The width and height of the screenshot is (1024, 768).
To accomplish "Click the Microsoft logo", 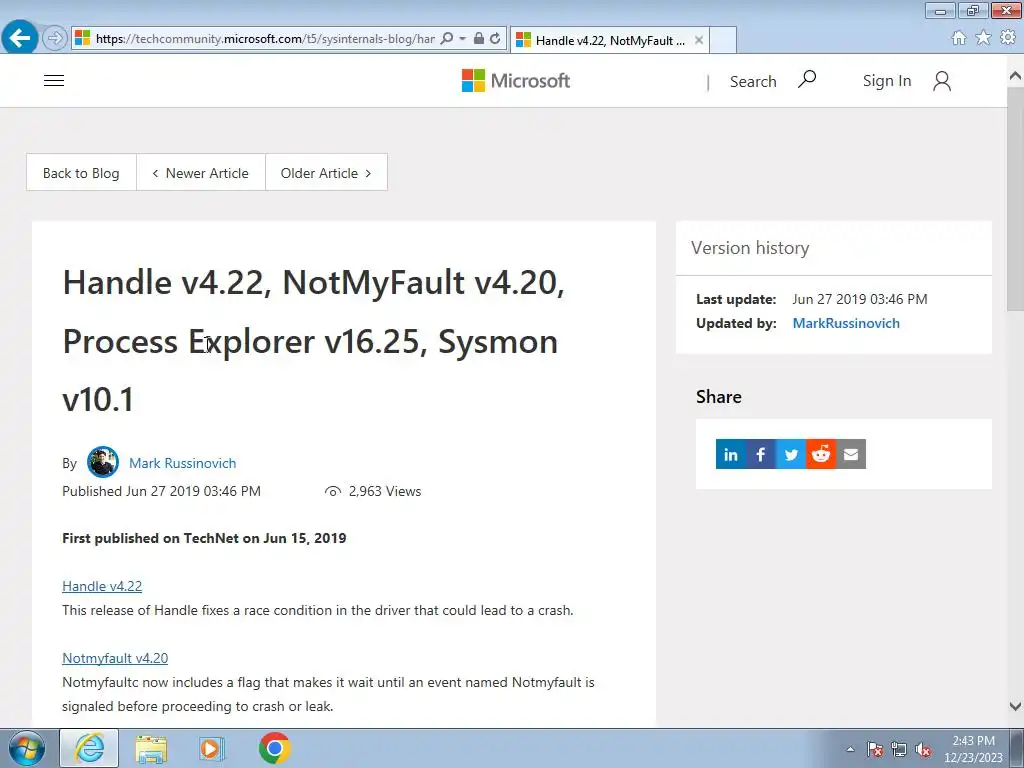I will point(516,80).
